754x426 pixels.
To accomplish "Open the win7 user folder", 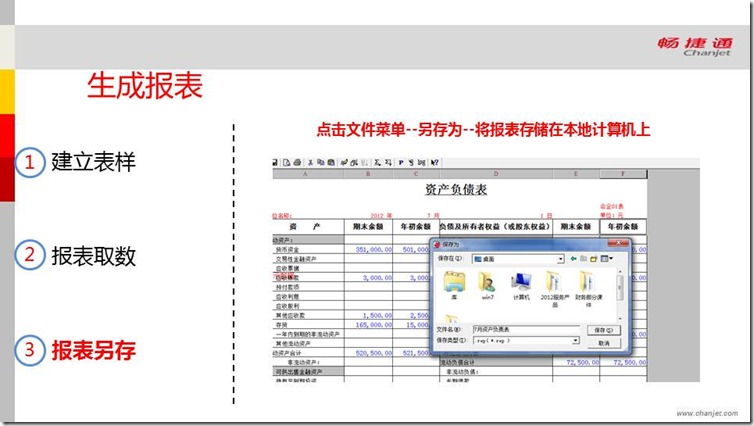I will pos(487,286).
